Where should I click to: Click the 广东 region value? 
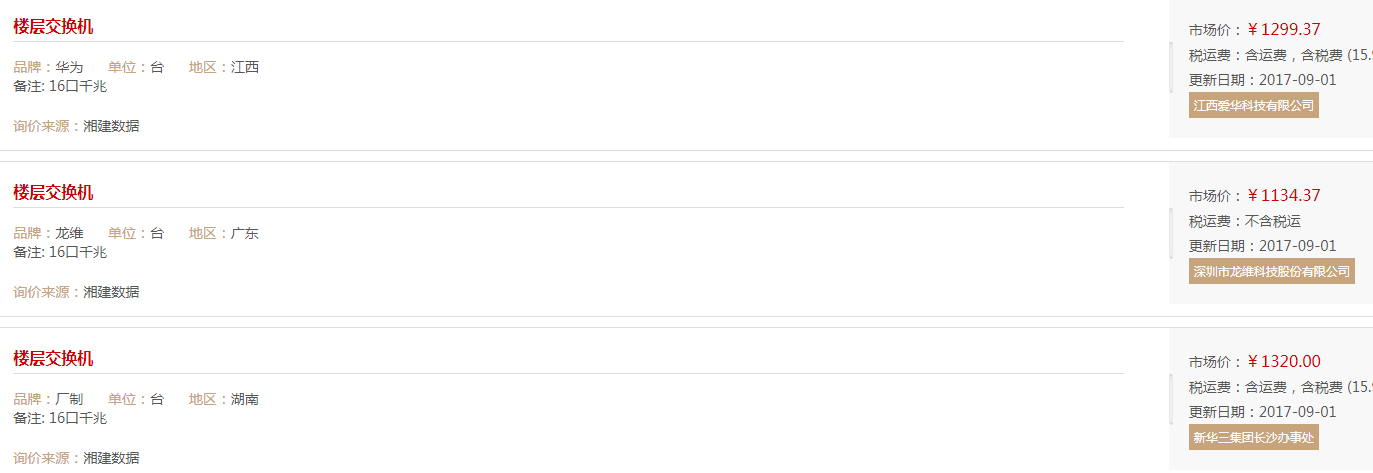point(245,233)
